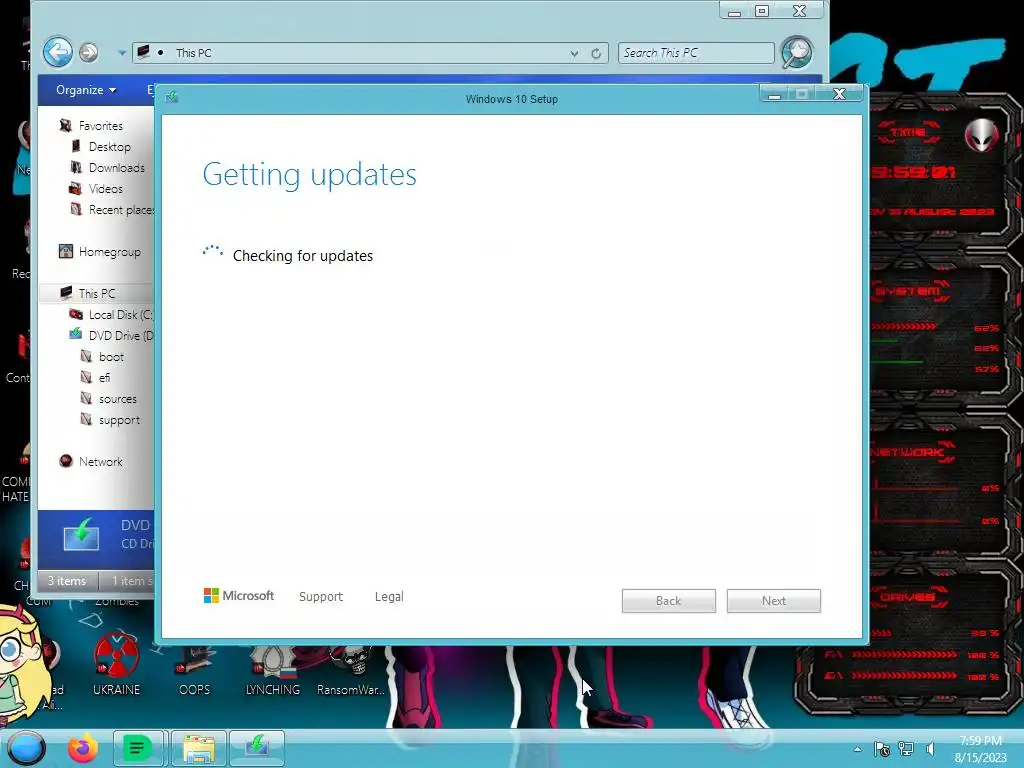Click the network tray icon
The width and height of the screenshot is (1024, 768).
[x=906, y=749]
